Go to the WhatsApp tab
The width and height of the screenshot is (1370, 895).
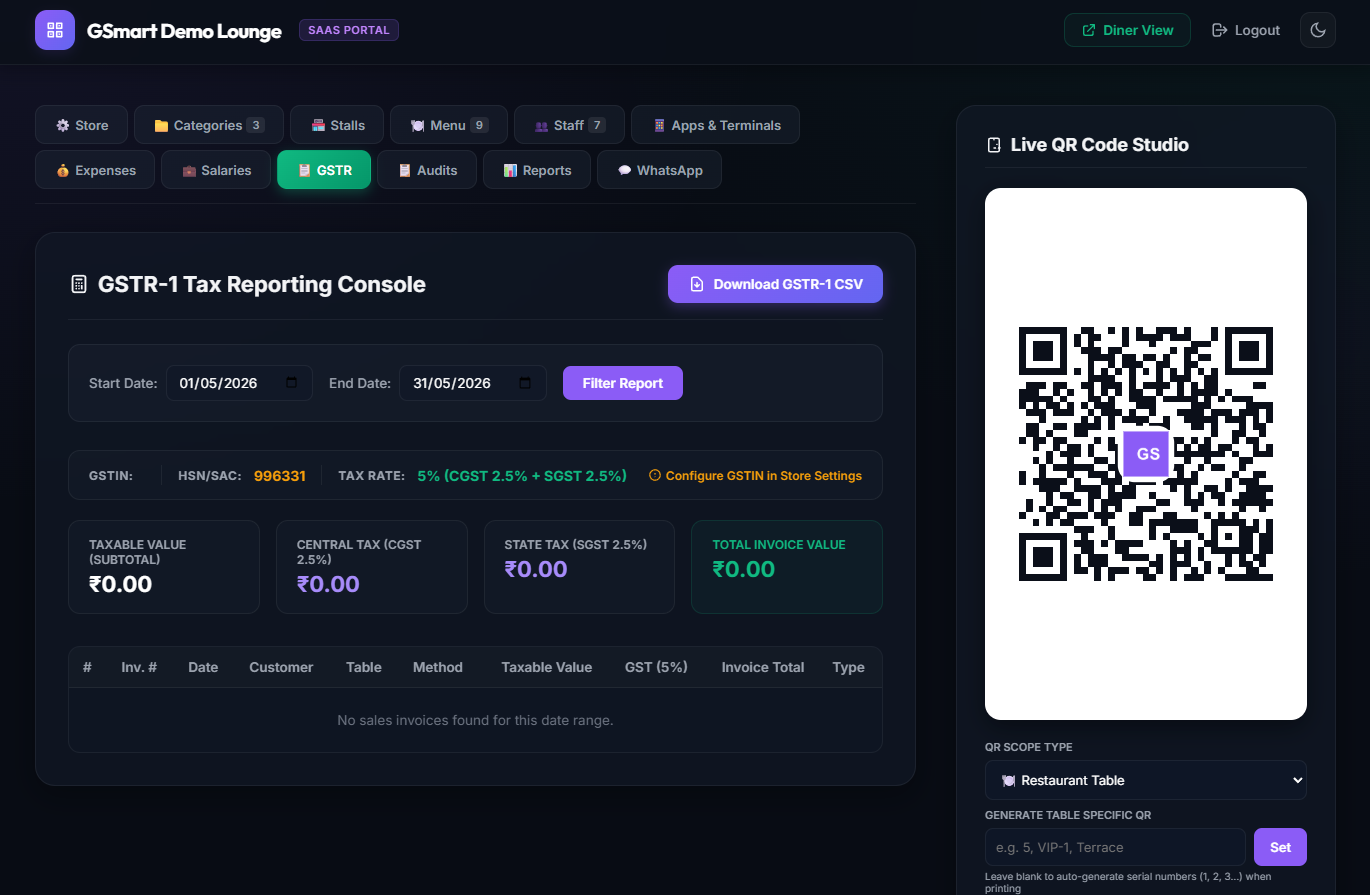click(x=659, y=170)
